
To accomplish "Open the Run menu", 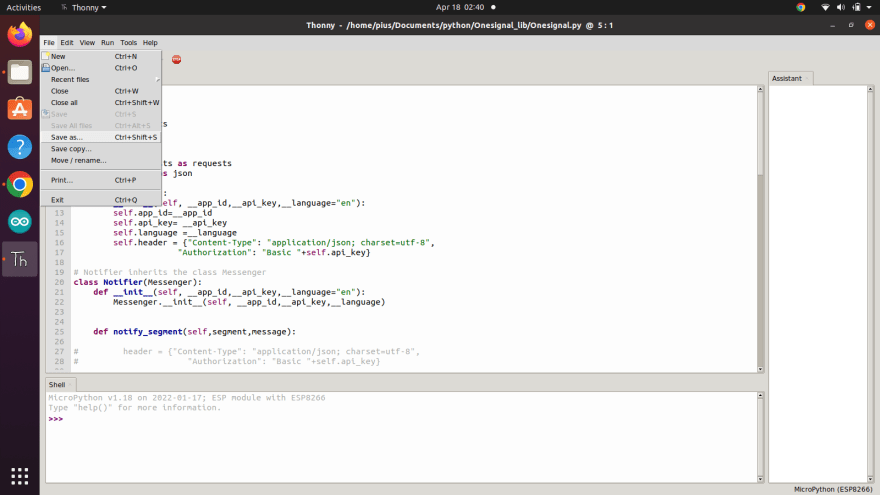I will click(x=107, y=43).
